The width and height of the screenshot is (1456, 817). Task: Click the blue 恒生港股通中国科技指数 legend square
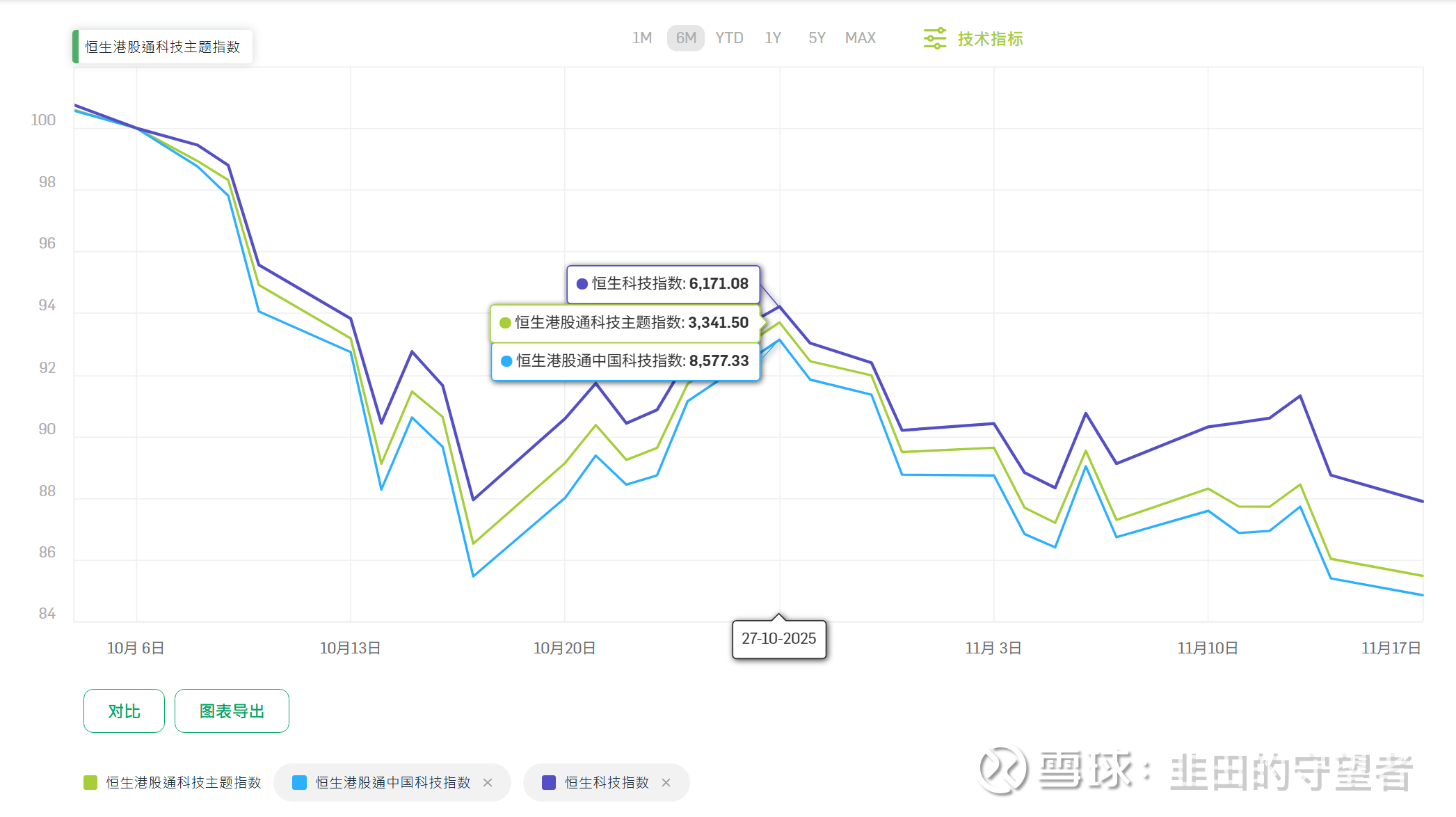300,783
